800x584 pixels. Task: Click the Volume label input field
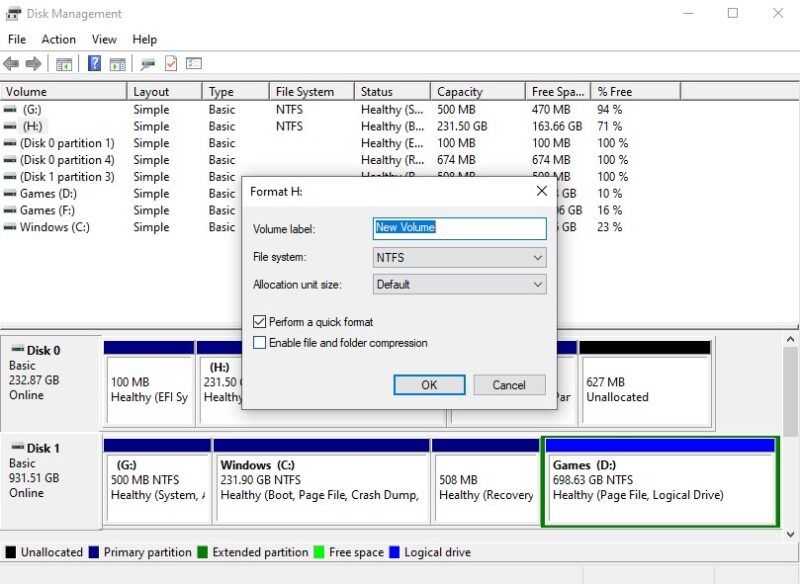coord(459,229)
